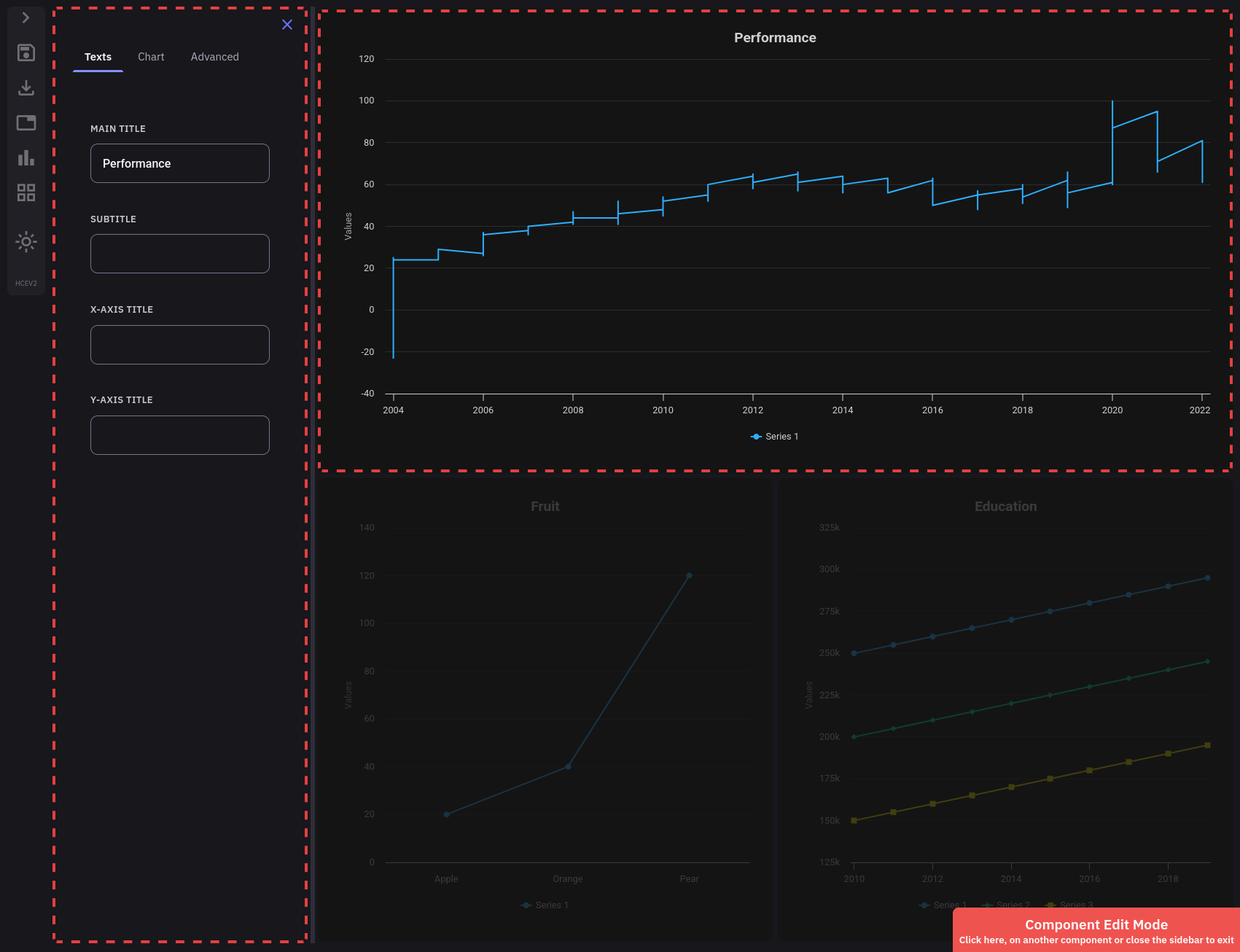Open the grid layout icon in the sidebar

(26, 192)
